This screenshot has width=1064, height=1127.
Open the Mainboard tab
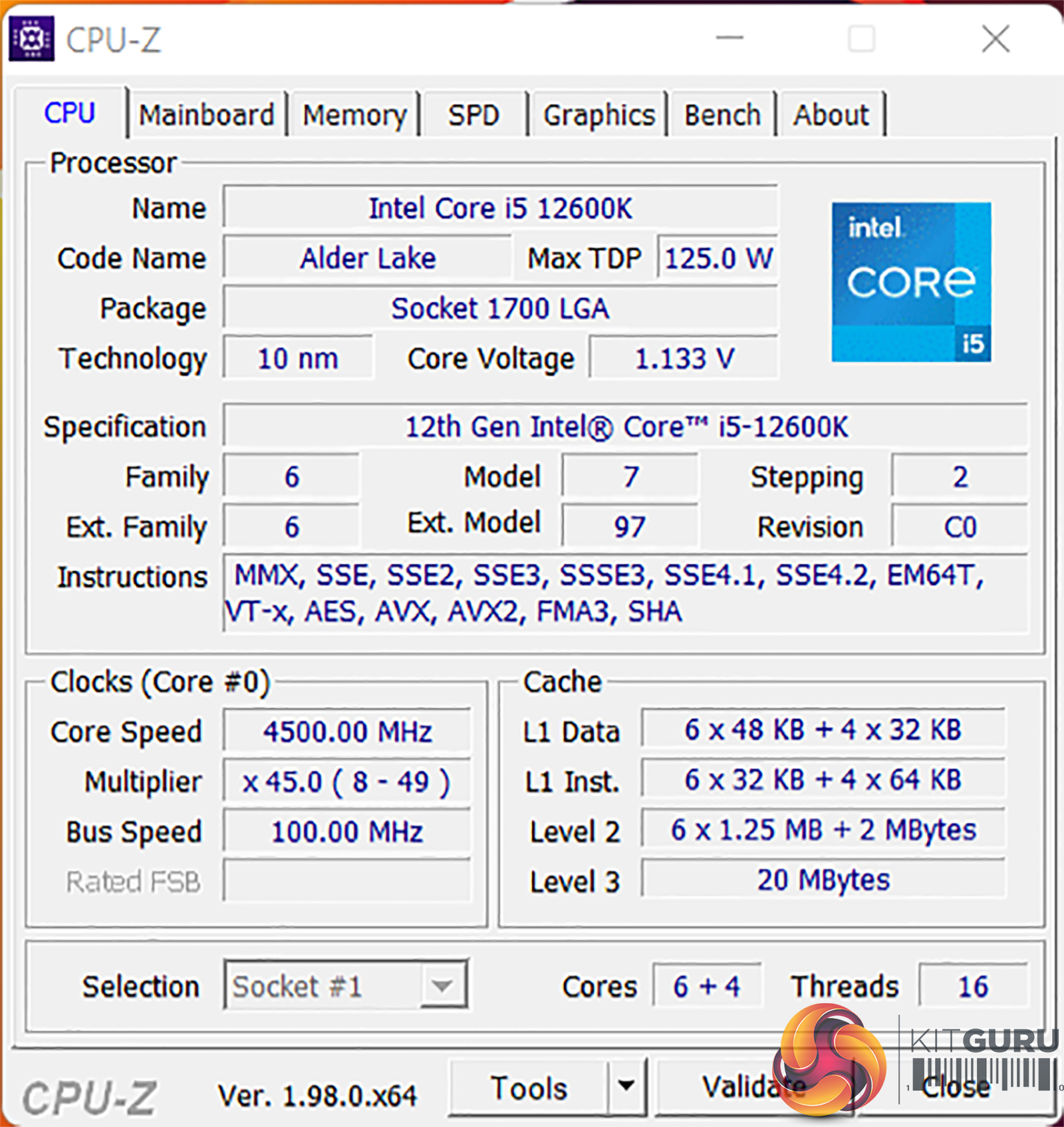[206, 115]
